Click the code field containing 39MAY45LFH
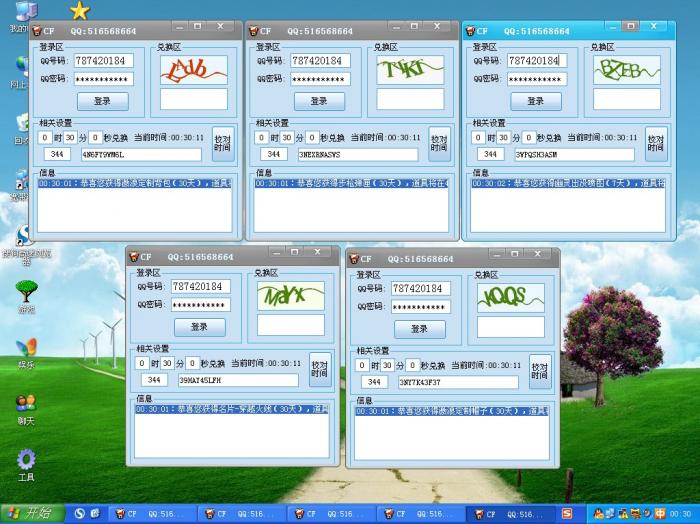 click(x=238, y=380)
